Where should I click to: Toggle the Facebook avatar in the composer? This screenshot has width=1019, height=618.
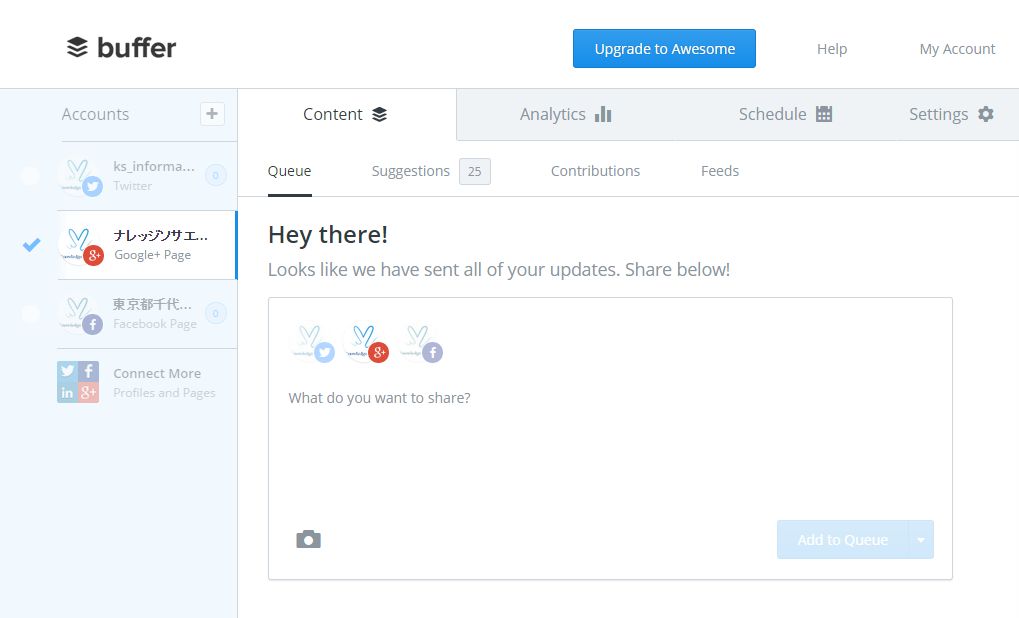(420, 342)
